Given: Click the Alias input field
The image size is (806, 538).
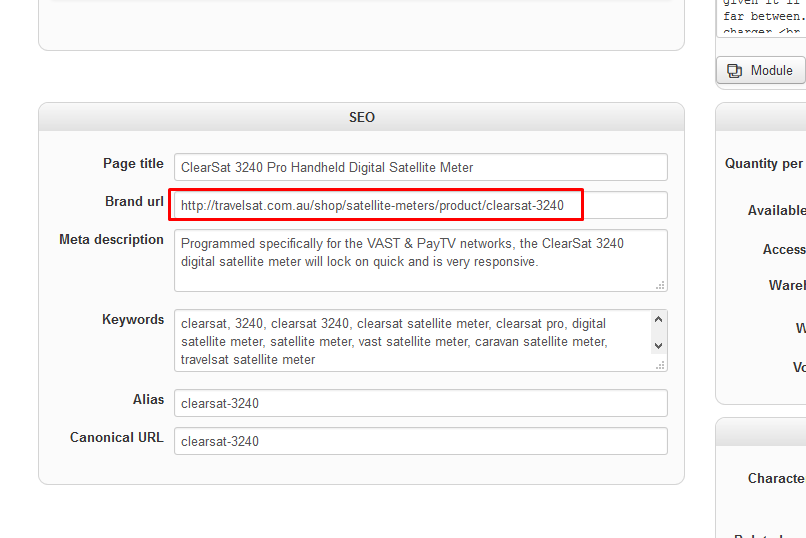Looking at the screenshot, I should tap(420, 403).
